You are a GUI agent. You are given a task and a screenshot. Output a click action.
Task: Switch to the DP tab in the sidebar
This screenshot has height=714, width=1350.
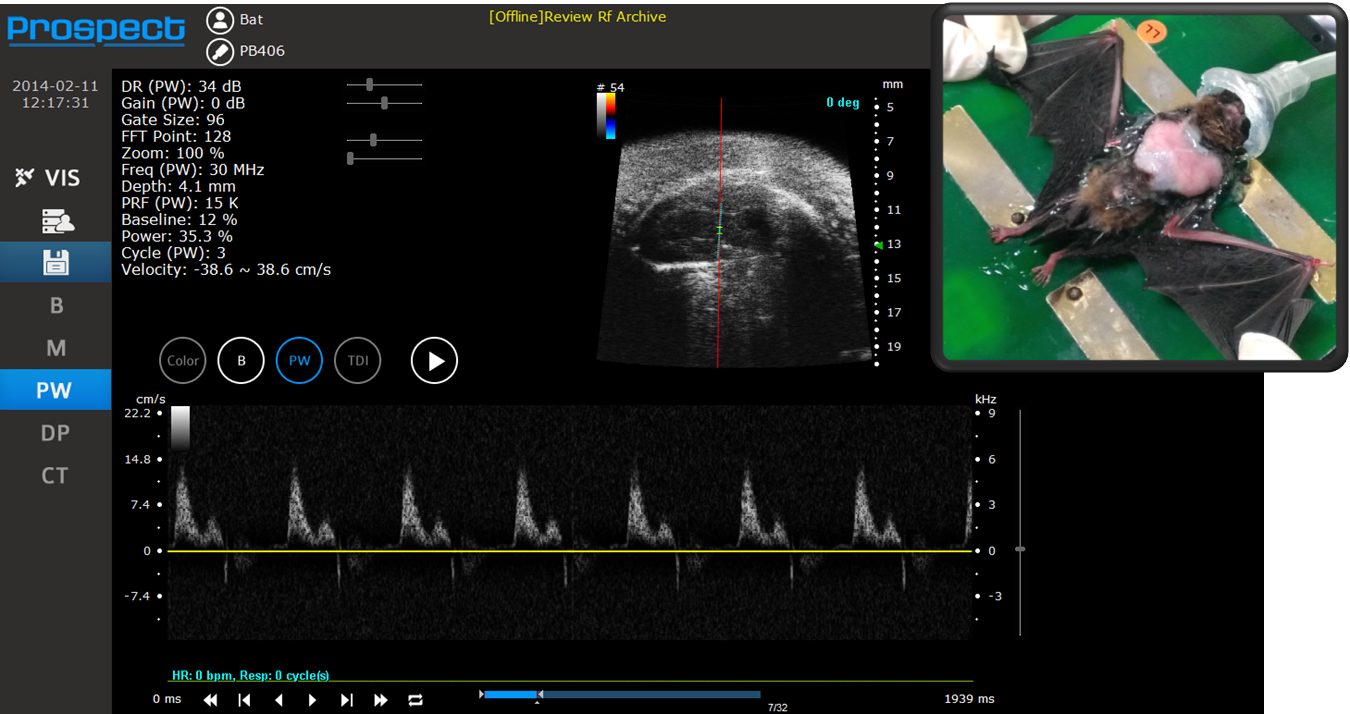56,433
